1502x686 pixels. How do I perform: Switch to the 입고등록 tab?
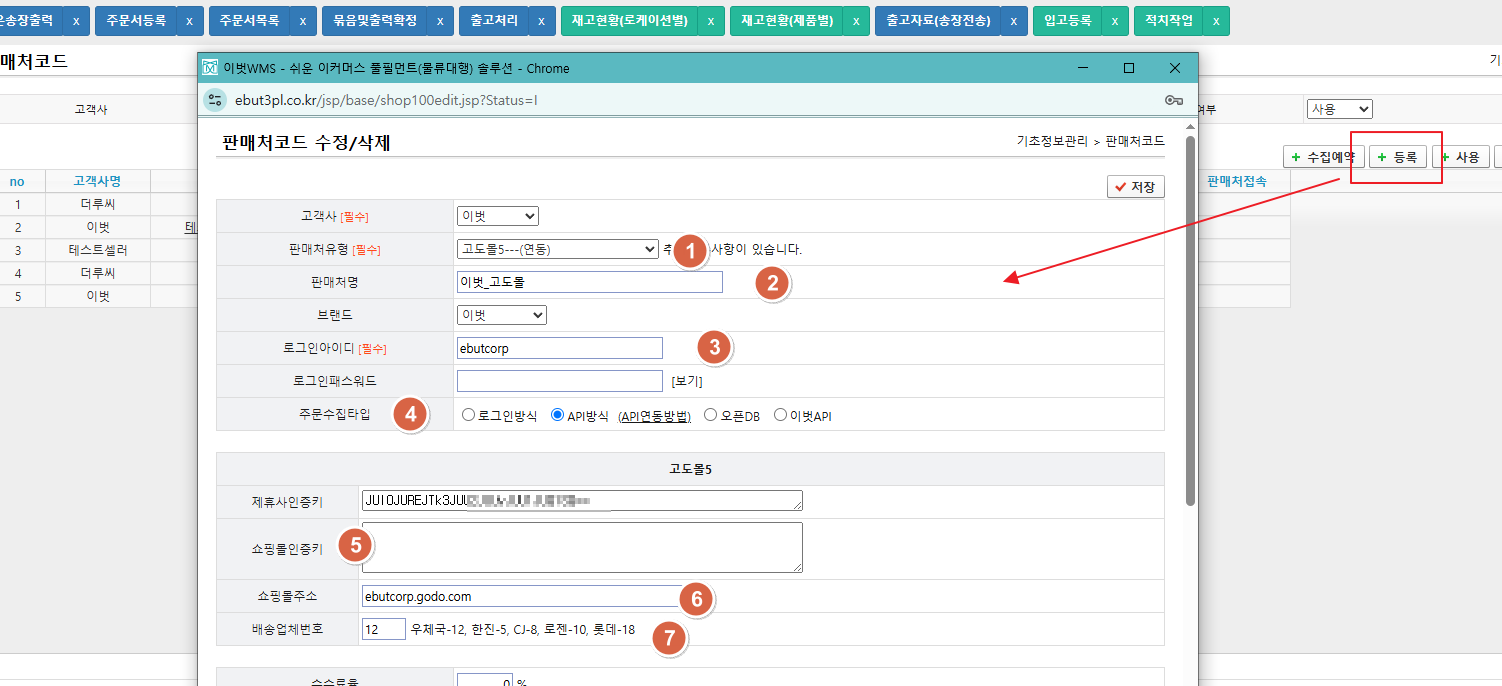(x=1067, y=21)
